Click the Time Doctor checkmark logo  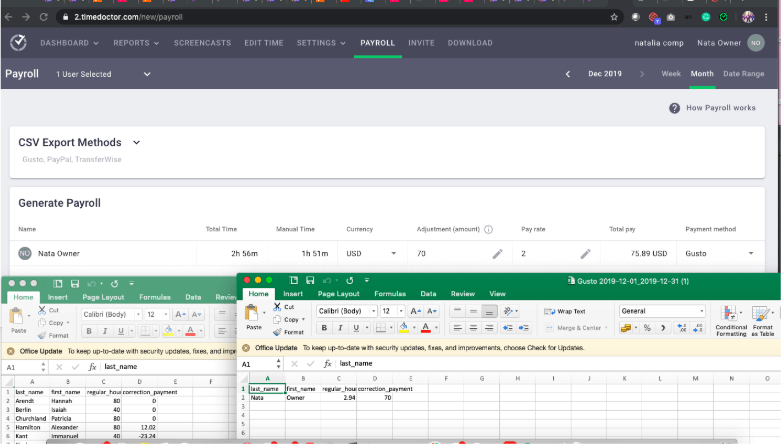(18, 43)
